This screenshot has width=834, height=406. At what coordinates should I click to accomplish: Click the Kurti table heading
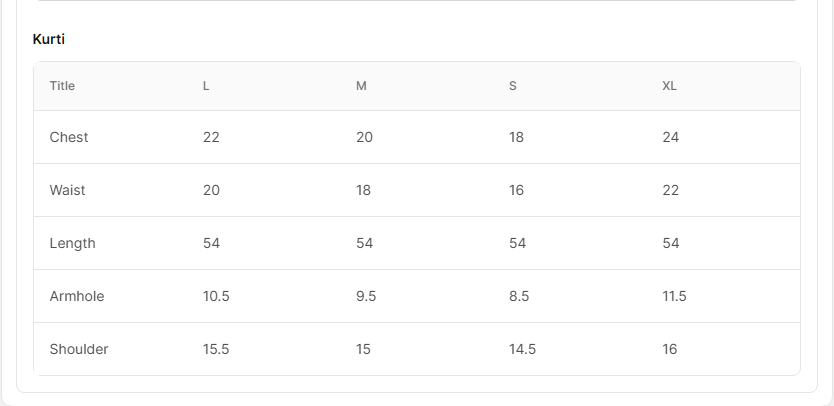[49, 39]
